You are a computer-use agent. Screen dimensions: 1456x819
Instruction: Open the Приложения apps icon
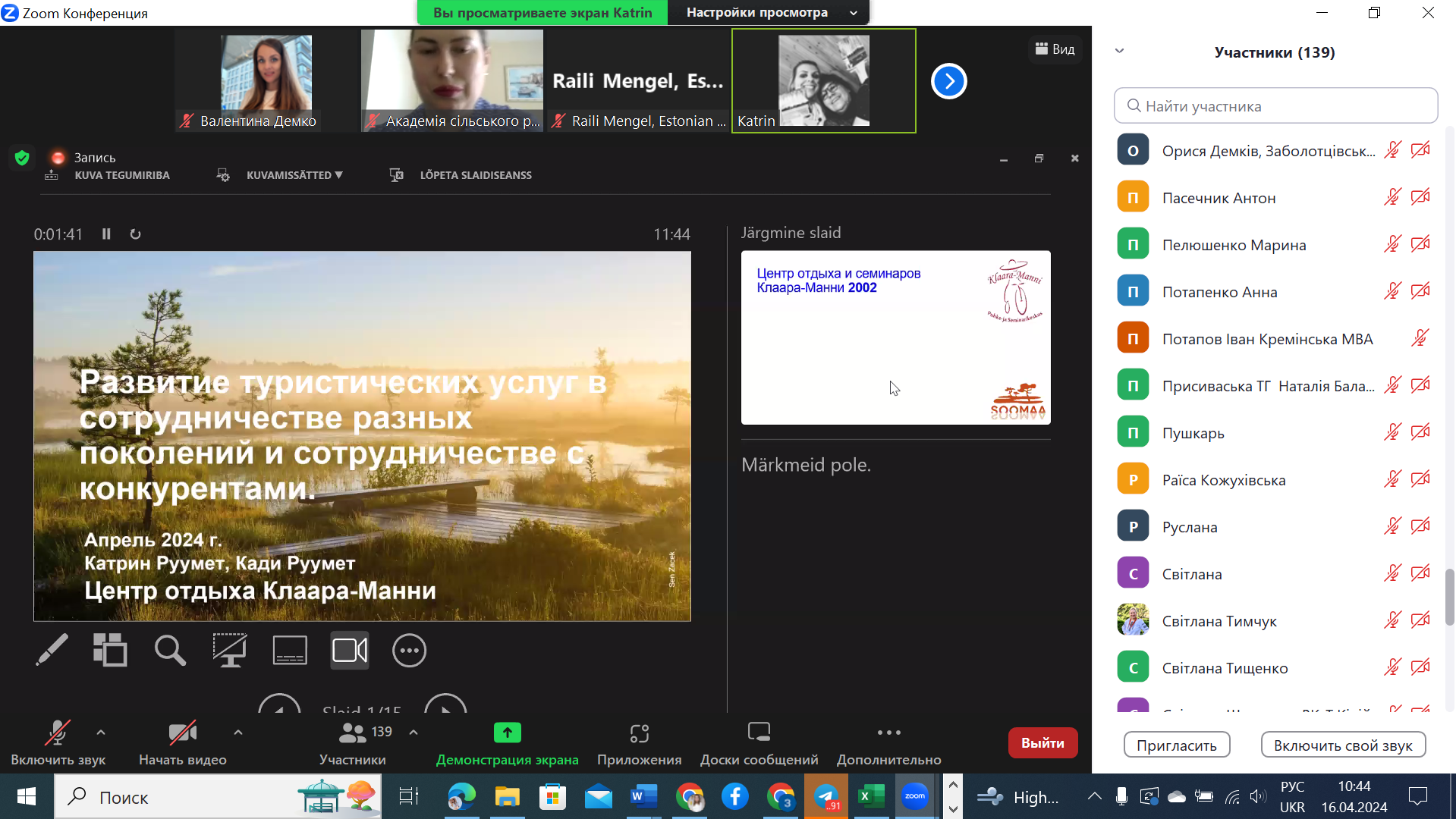click(x=639, y=742)
